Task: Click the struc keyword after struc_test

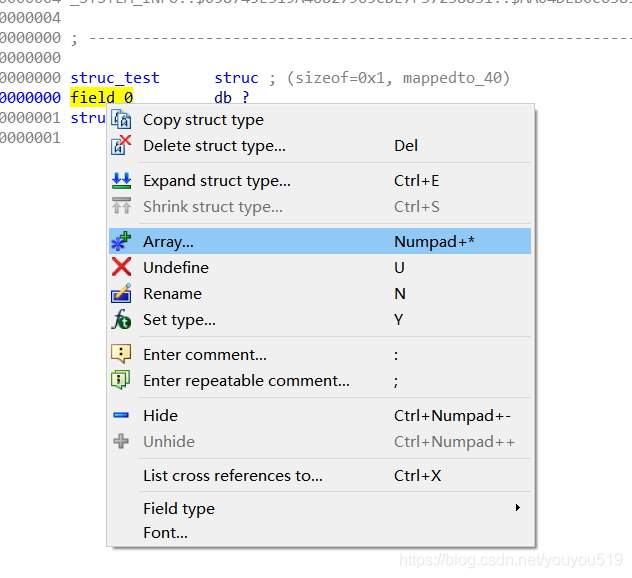Action: 236,77
